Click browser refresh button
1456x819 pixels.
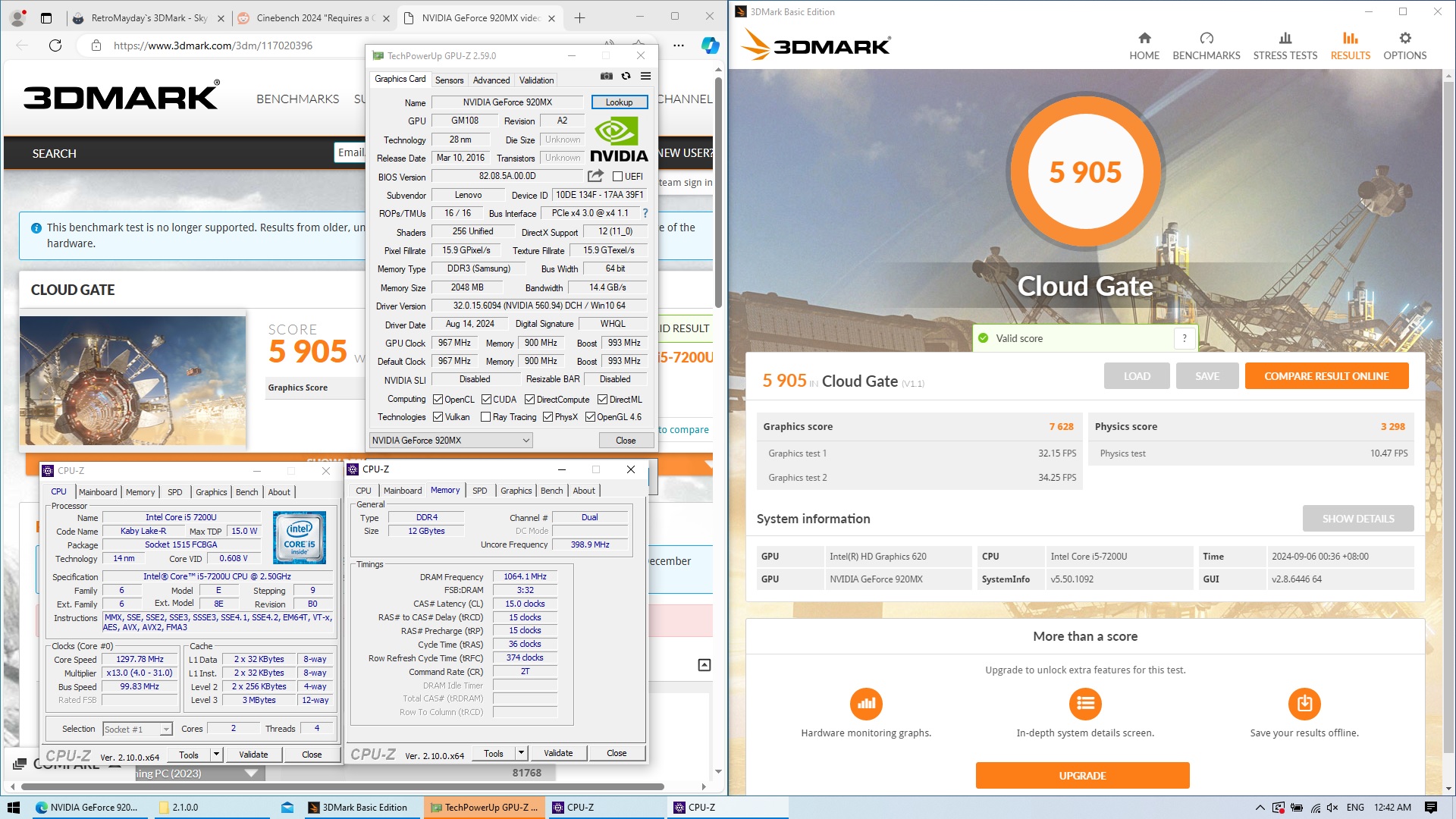point(55,45)
